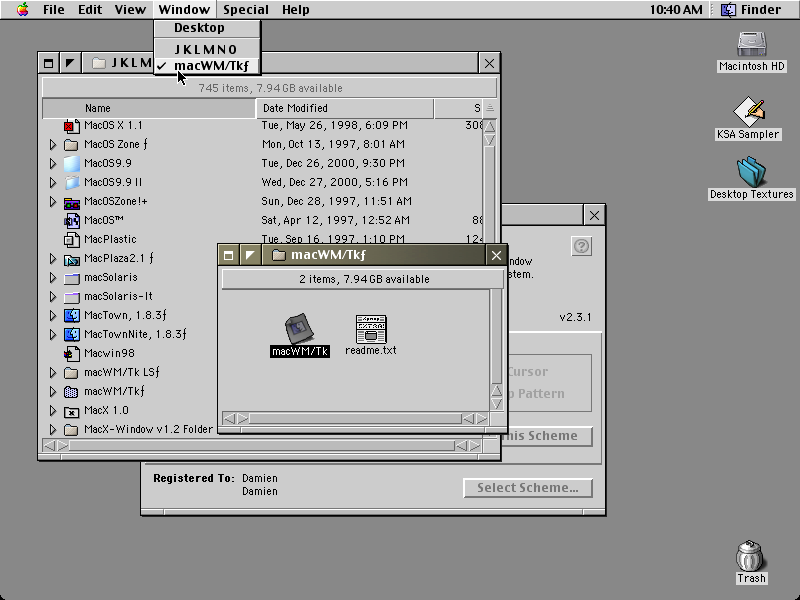This screenshot has width=800, height=600.
Task: Choose J K L M N O in Window menu
Action: click(x=207, y=49)
